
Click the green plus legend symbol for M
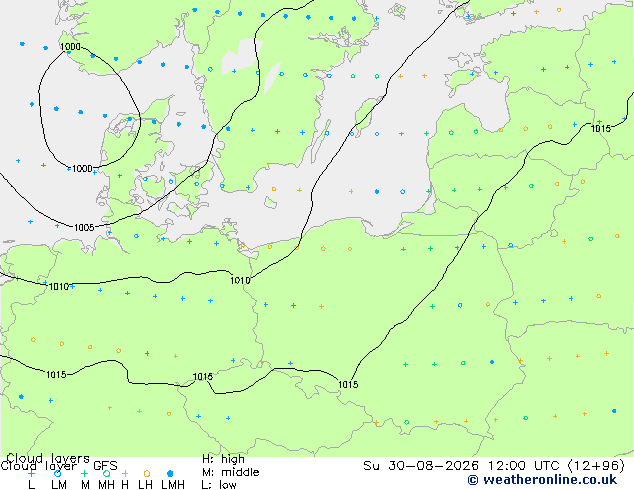pos(84,473)
